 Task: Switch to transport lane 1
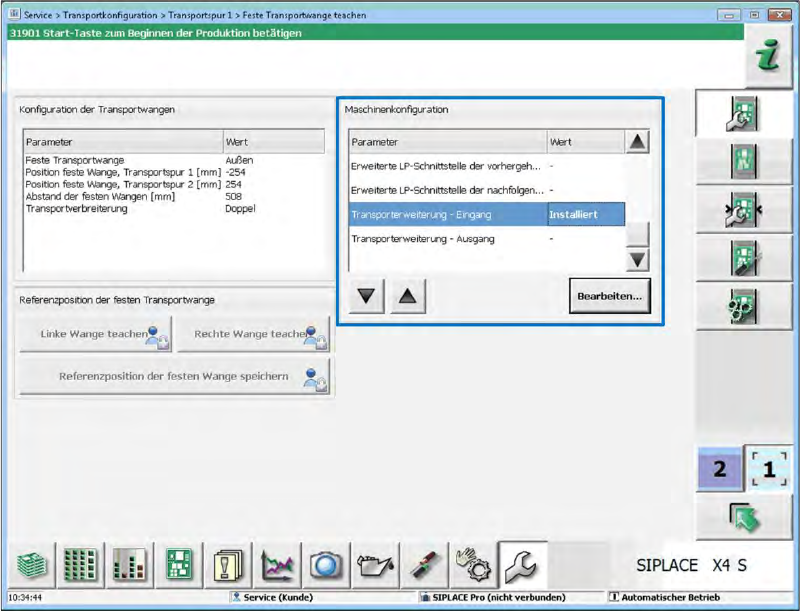769,469
